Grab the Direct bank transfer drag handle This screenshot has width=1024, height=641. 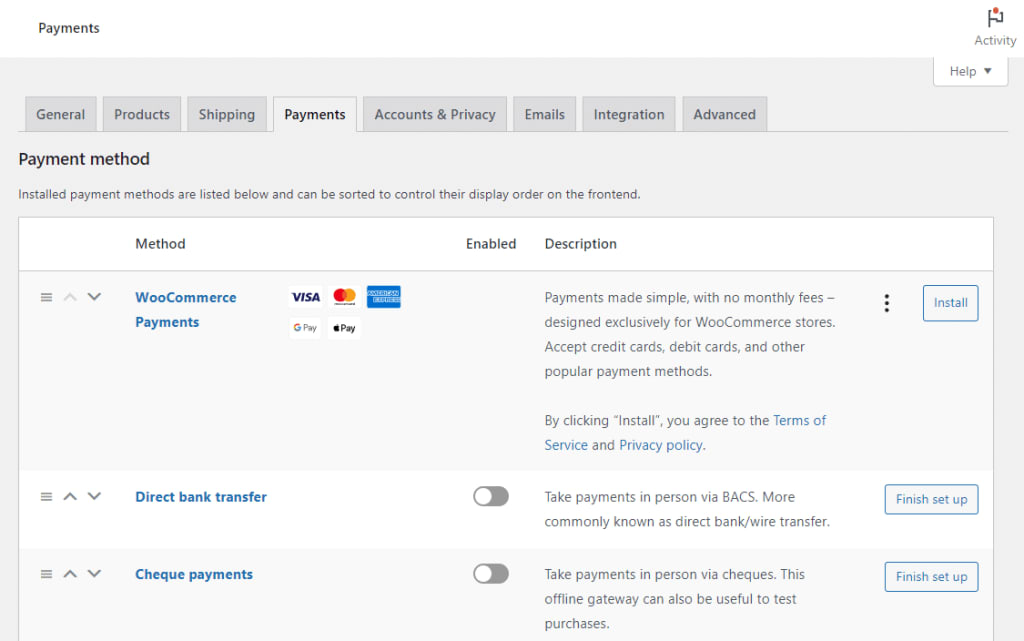[46, 497]
